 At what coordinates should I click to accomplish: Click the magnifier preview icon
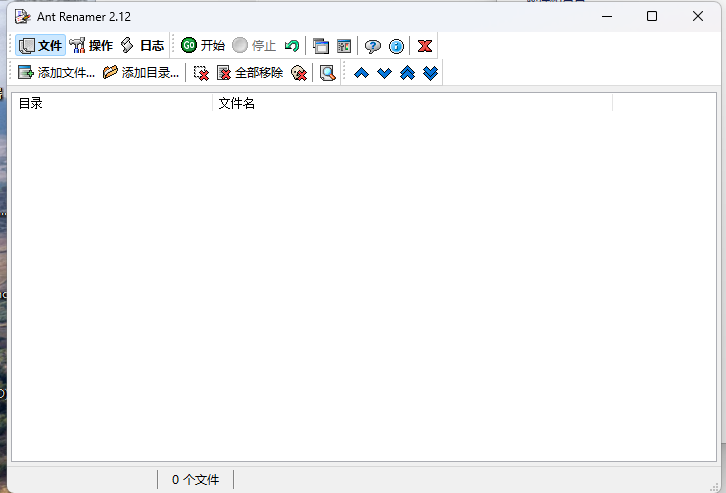pos(327,73)
